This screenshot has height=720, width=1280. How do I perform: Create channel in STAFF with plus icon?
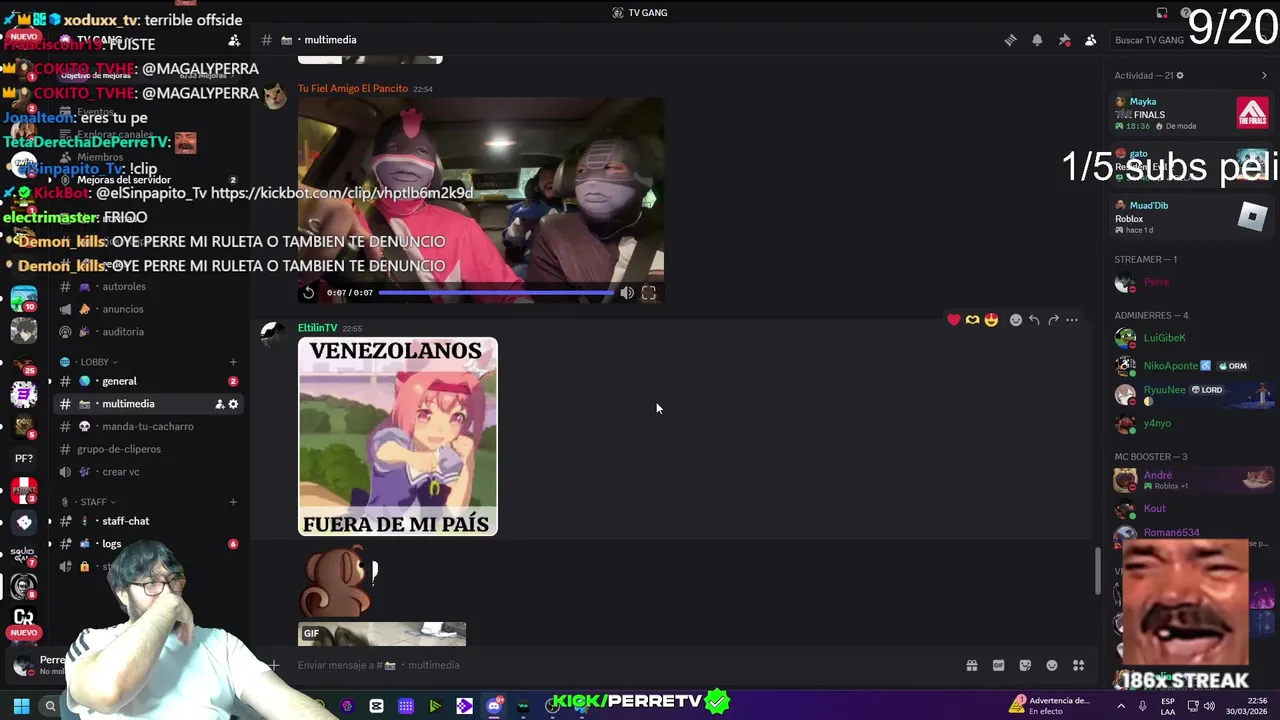pos(233,502)
